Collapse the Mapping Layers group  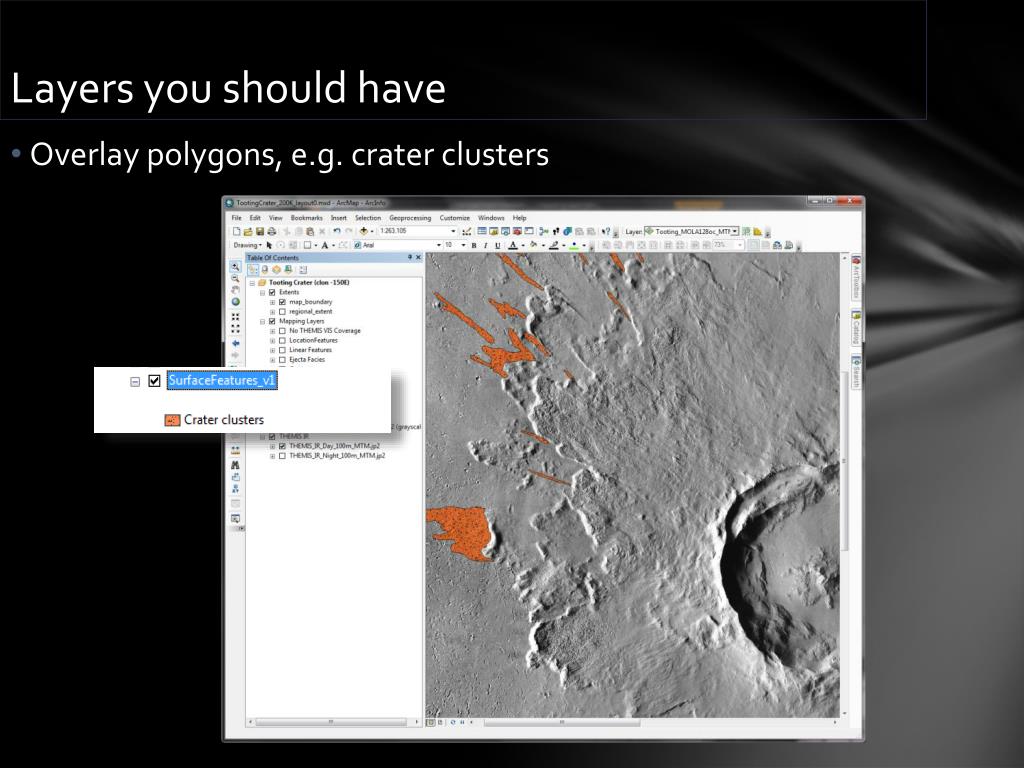(263, 321)
